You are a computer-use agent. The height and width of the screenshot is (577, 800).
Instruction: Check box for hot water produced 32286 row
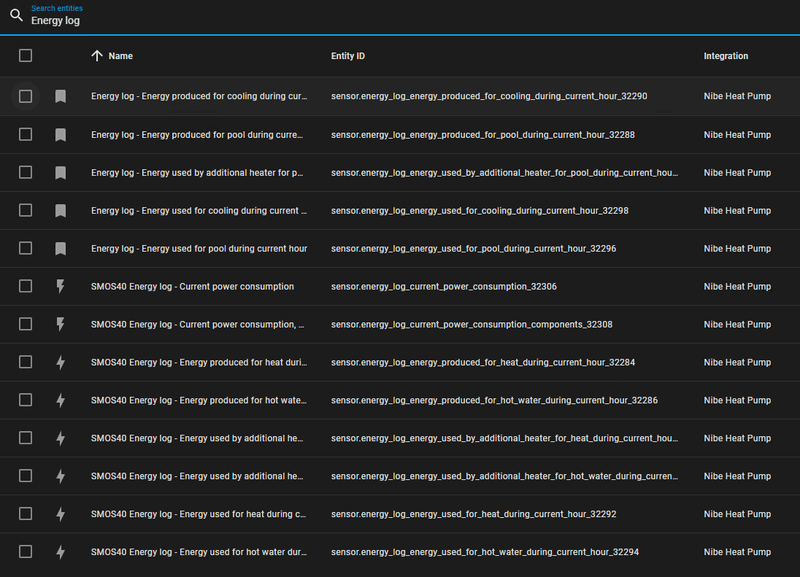(x=26, y=400)
